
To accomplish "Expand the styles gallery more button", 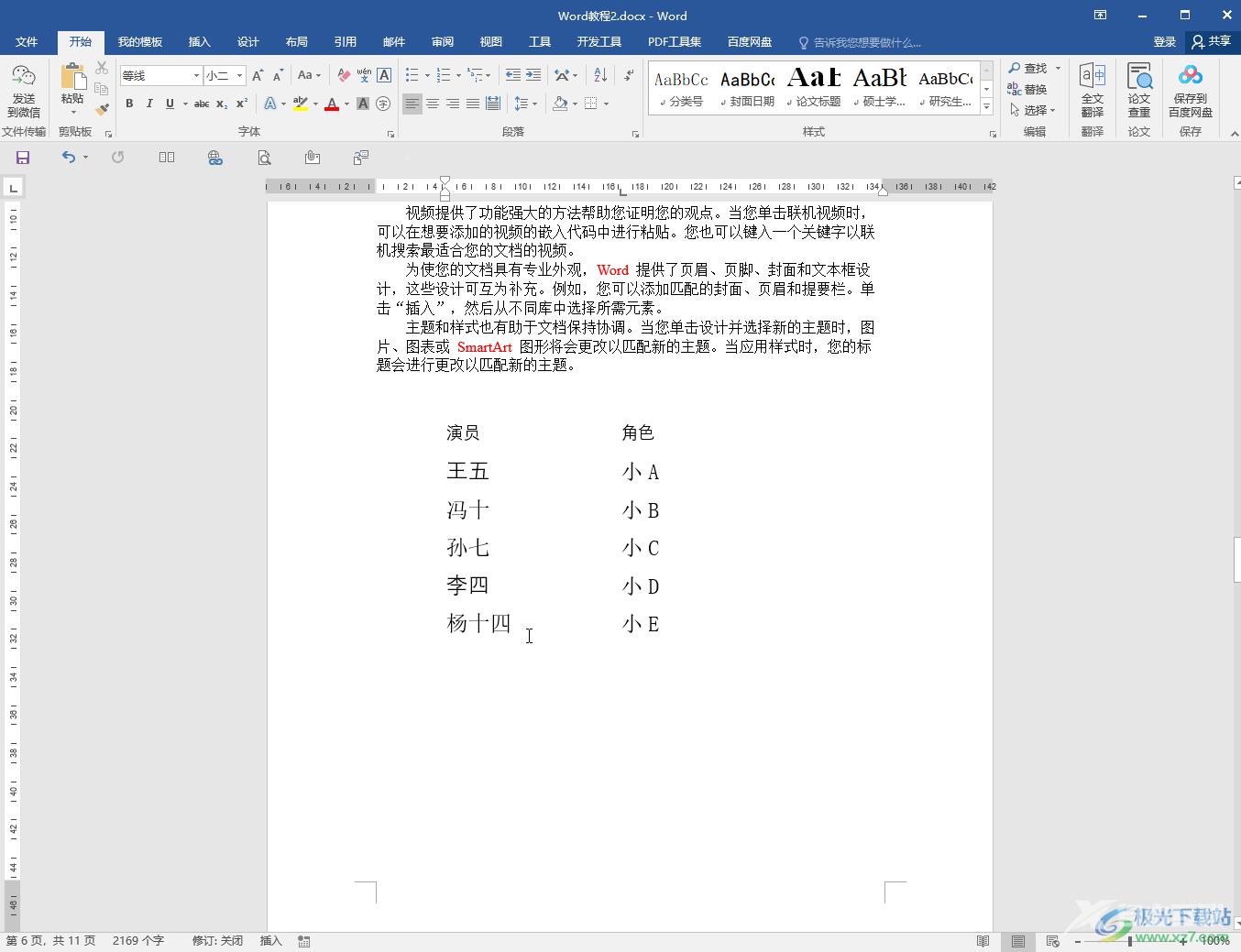I will click(986, 107).
